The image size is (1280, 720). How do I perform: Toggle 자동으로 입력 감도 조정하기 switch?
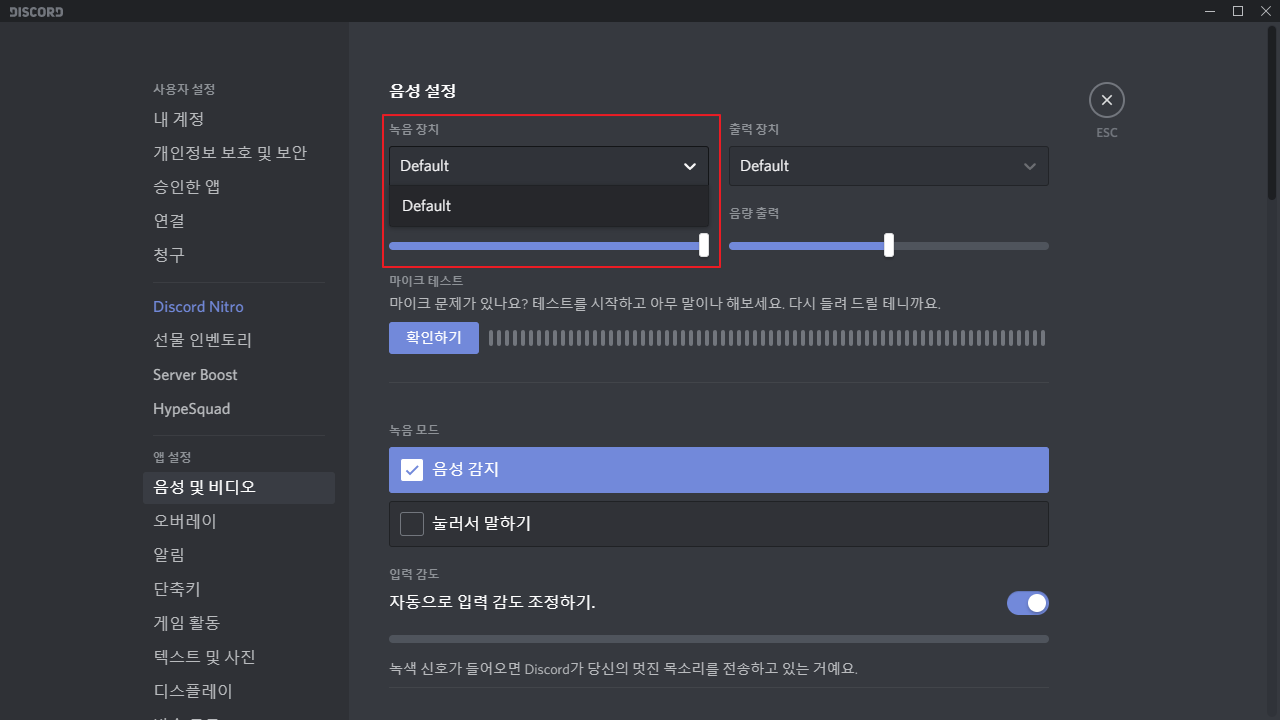pos(1028,603)
